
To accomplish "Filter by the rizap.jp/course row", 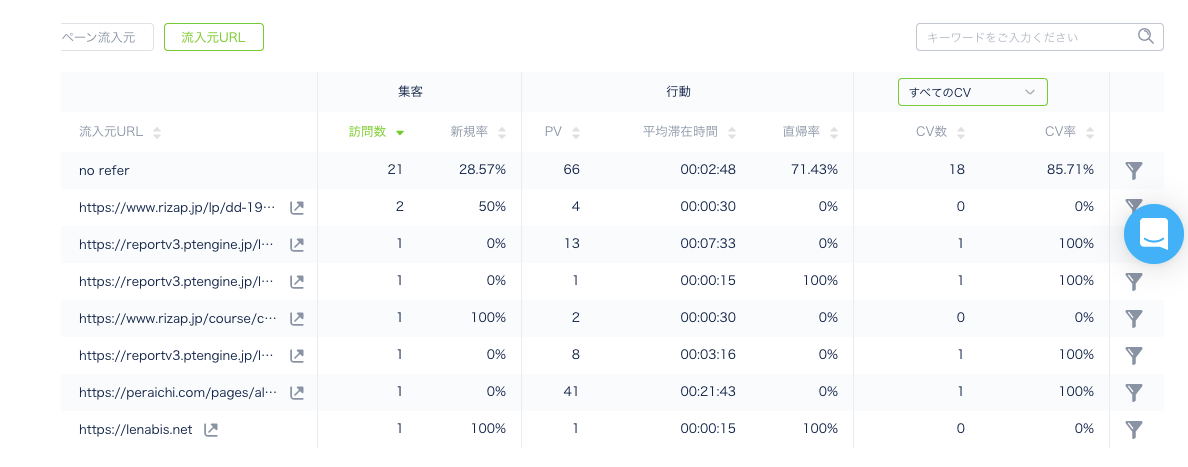I will point(1133,319).
